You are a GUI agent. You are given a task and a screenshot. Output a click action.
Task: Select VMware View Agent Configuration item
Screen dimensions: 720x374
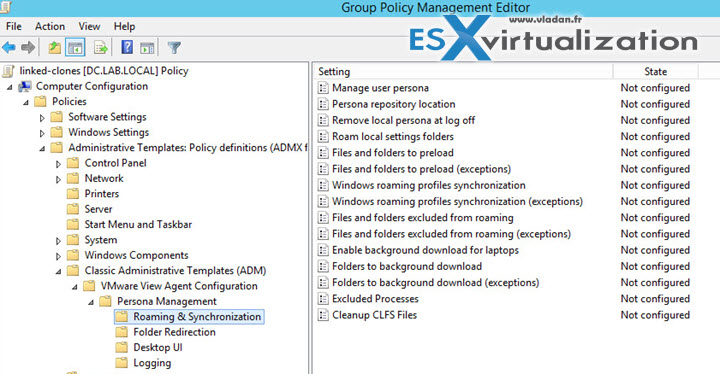point(179,286)
